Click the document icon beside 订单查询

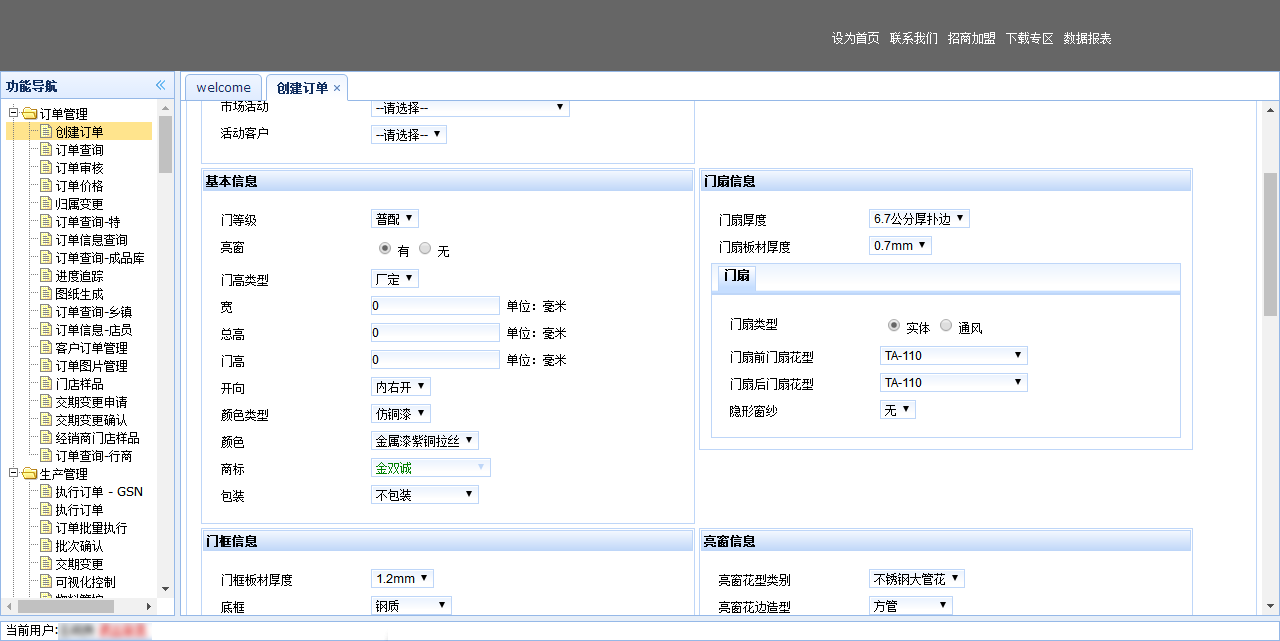(x=45, y=149)
